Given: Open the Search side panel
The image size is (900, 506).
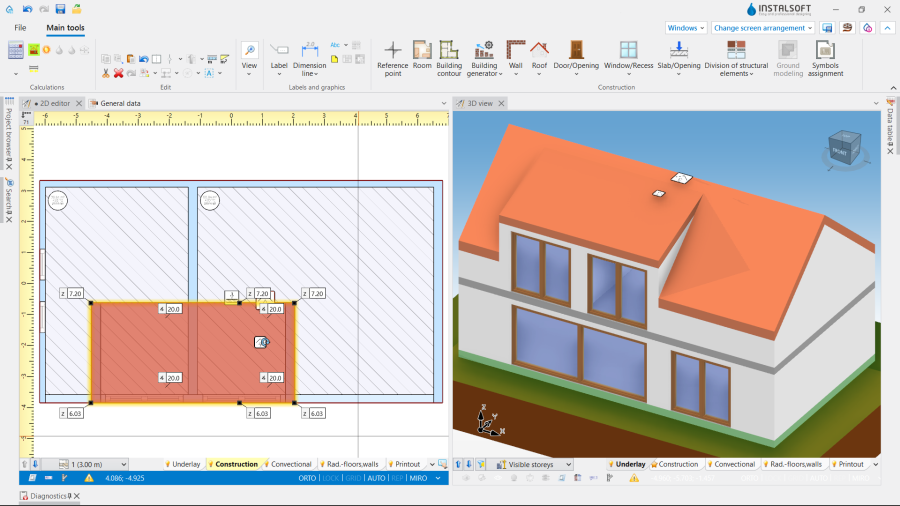Looking at the screenshot, I should point(9,200).
